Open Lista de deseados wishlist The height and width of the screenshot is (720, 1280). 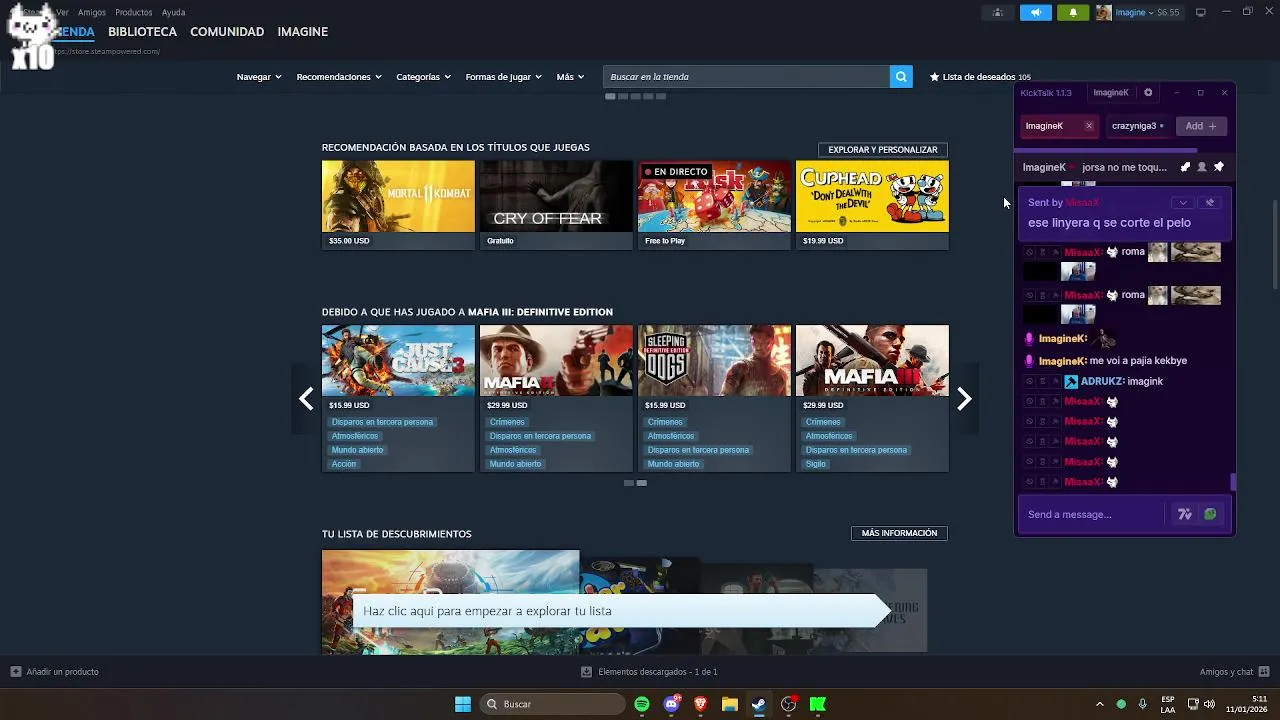(980, 77)
